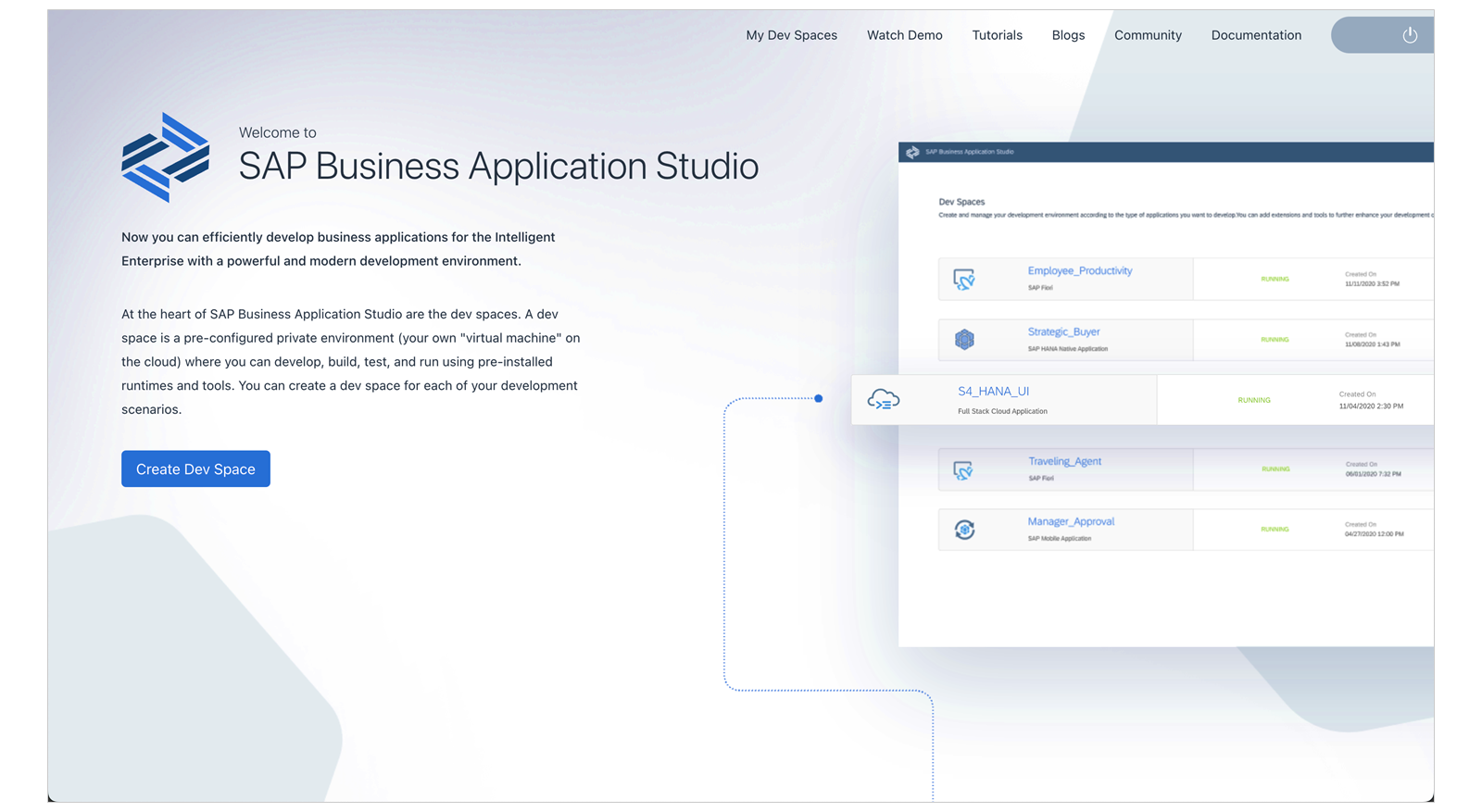Viewport: 1482px width, 812px height.
Task: Click the 'Dev Spaces' heading in the preview
Action: pos(961,202)
